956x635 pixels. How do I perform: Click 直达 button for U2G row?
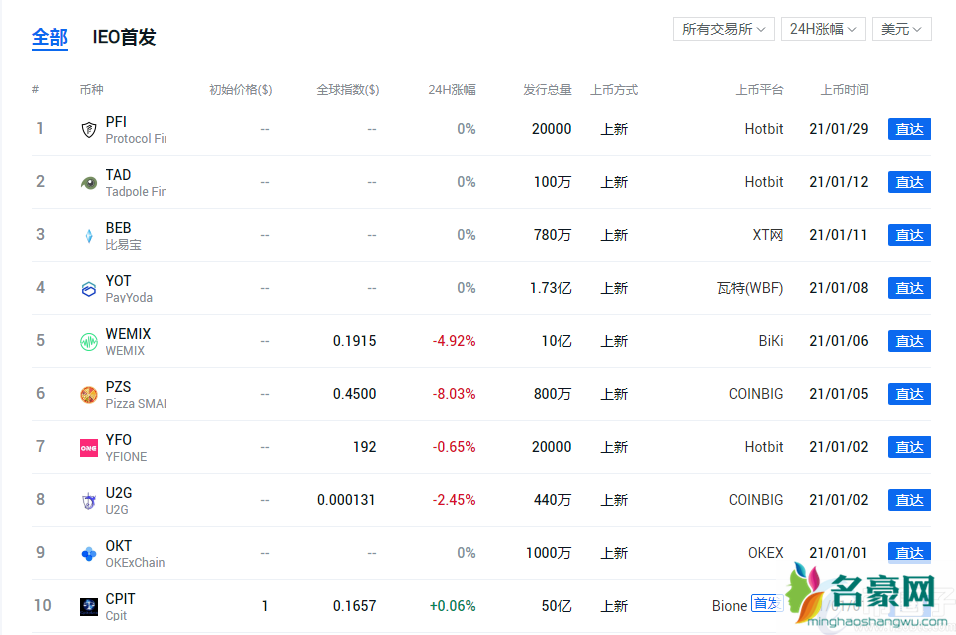click(x=909, y=500)
